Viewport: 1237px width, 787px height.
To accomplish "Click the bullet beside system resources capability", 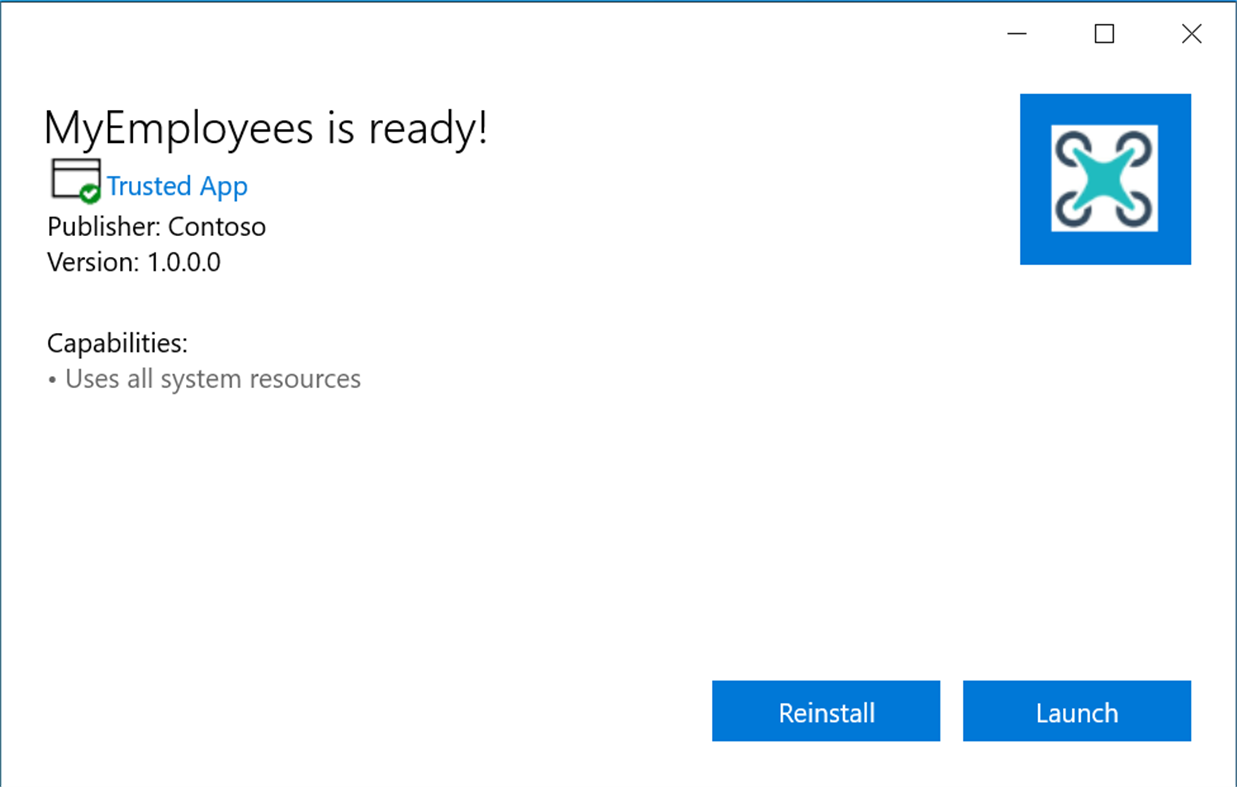I will click(54, 379).
